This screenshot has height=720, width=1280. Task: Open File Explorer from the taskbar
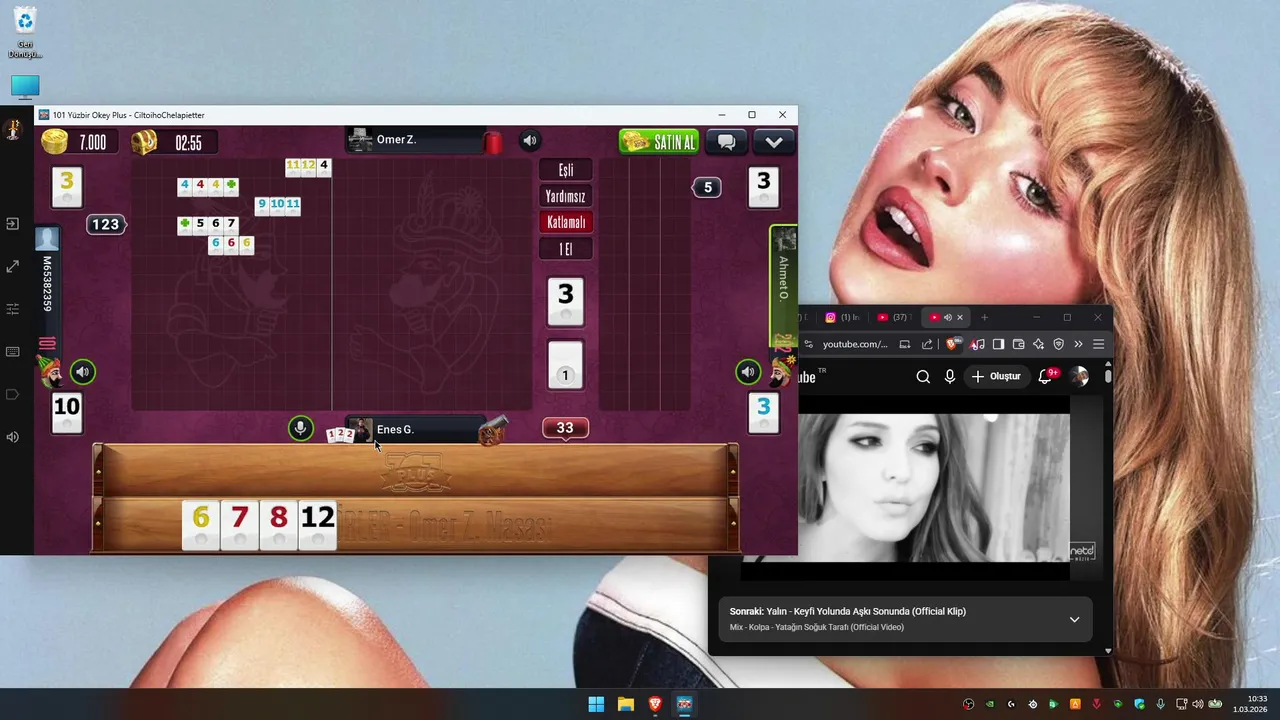pyautogui.click(x=625, y=704)
